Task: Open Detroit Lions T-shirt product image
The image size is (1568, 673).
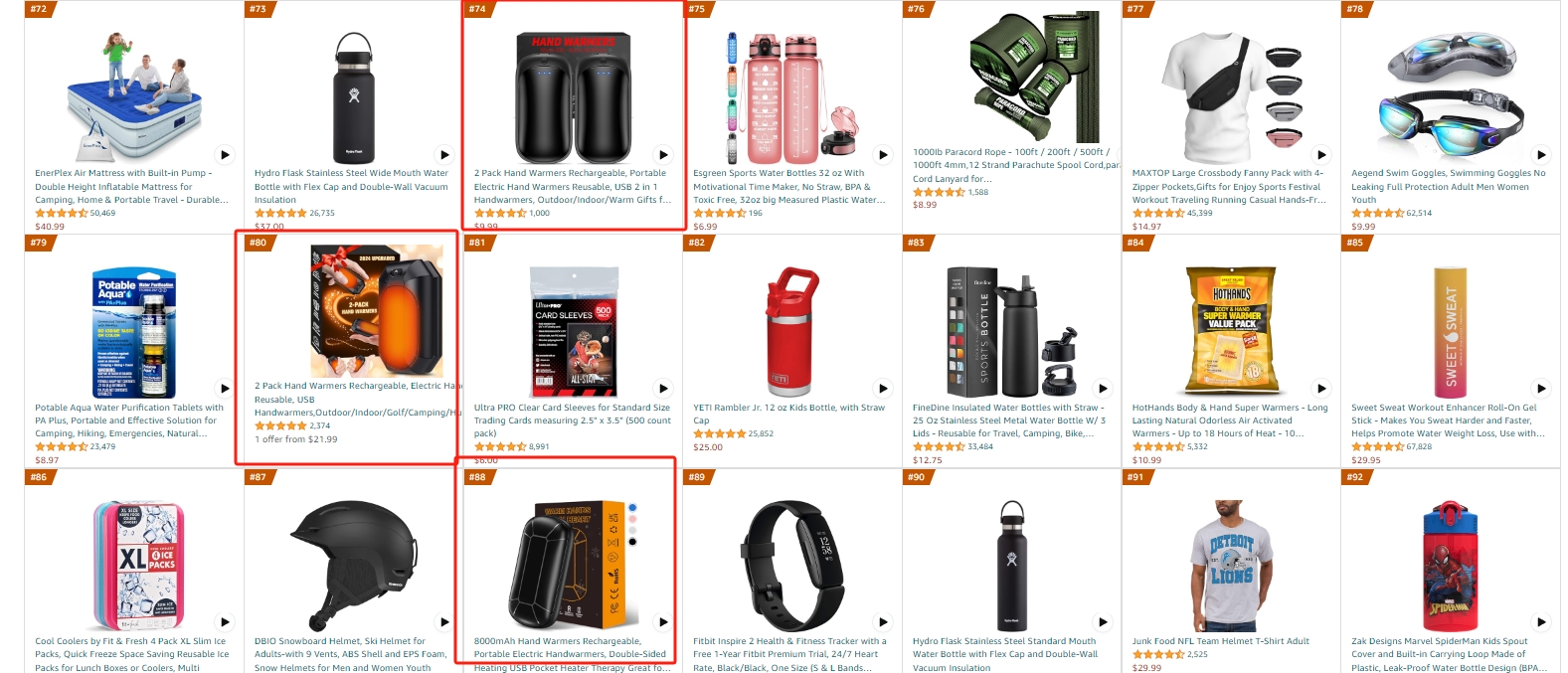Action: point(1231,564)
